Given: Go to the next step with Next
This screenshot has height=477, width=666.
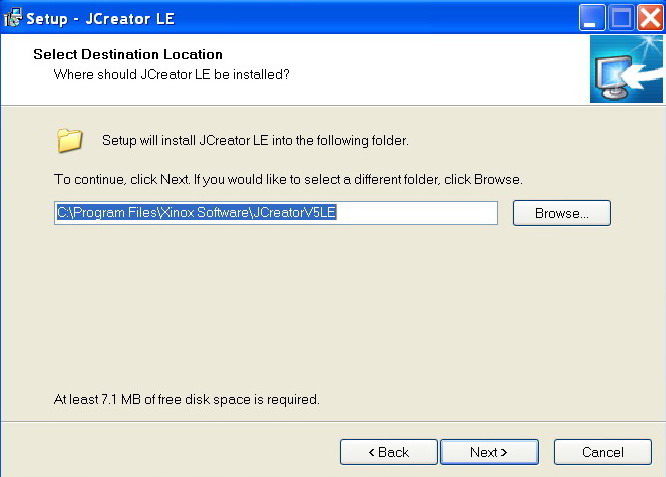Looking at the screenshot, I should [x=489, y=452].
